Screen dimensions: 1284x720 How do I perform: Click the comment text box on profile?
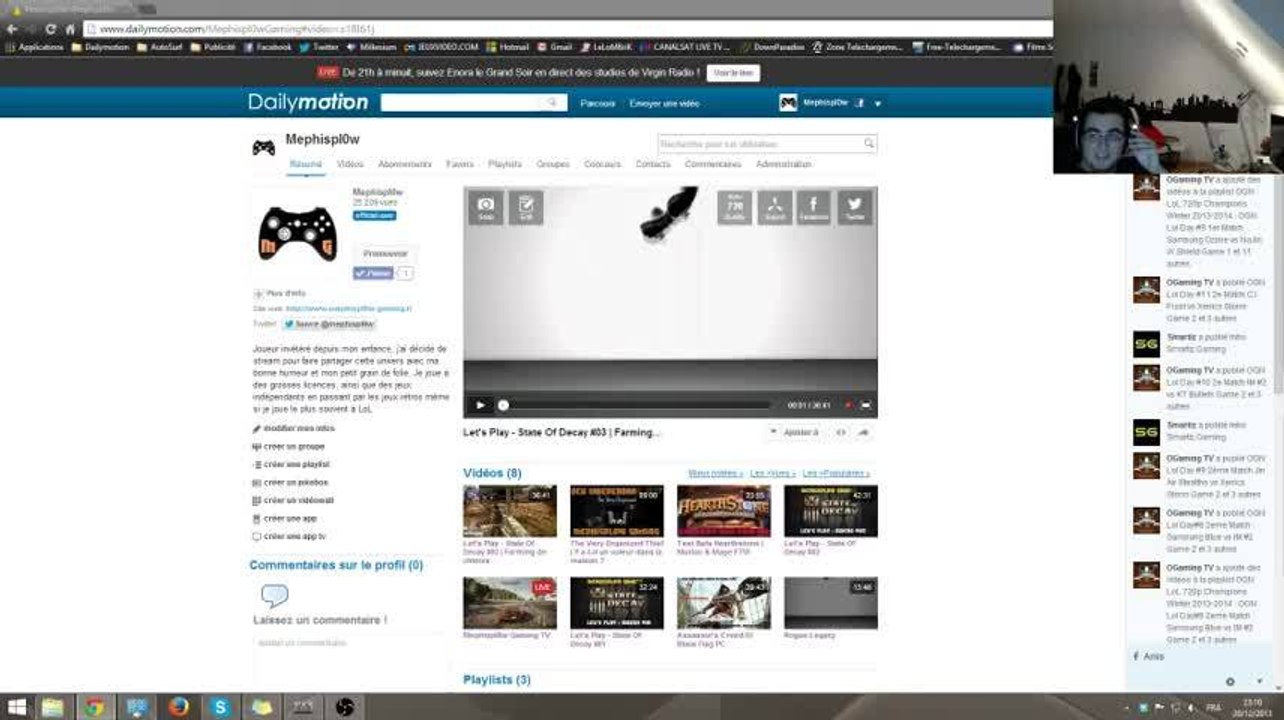350,643
